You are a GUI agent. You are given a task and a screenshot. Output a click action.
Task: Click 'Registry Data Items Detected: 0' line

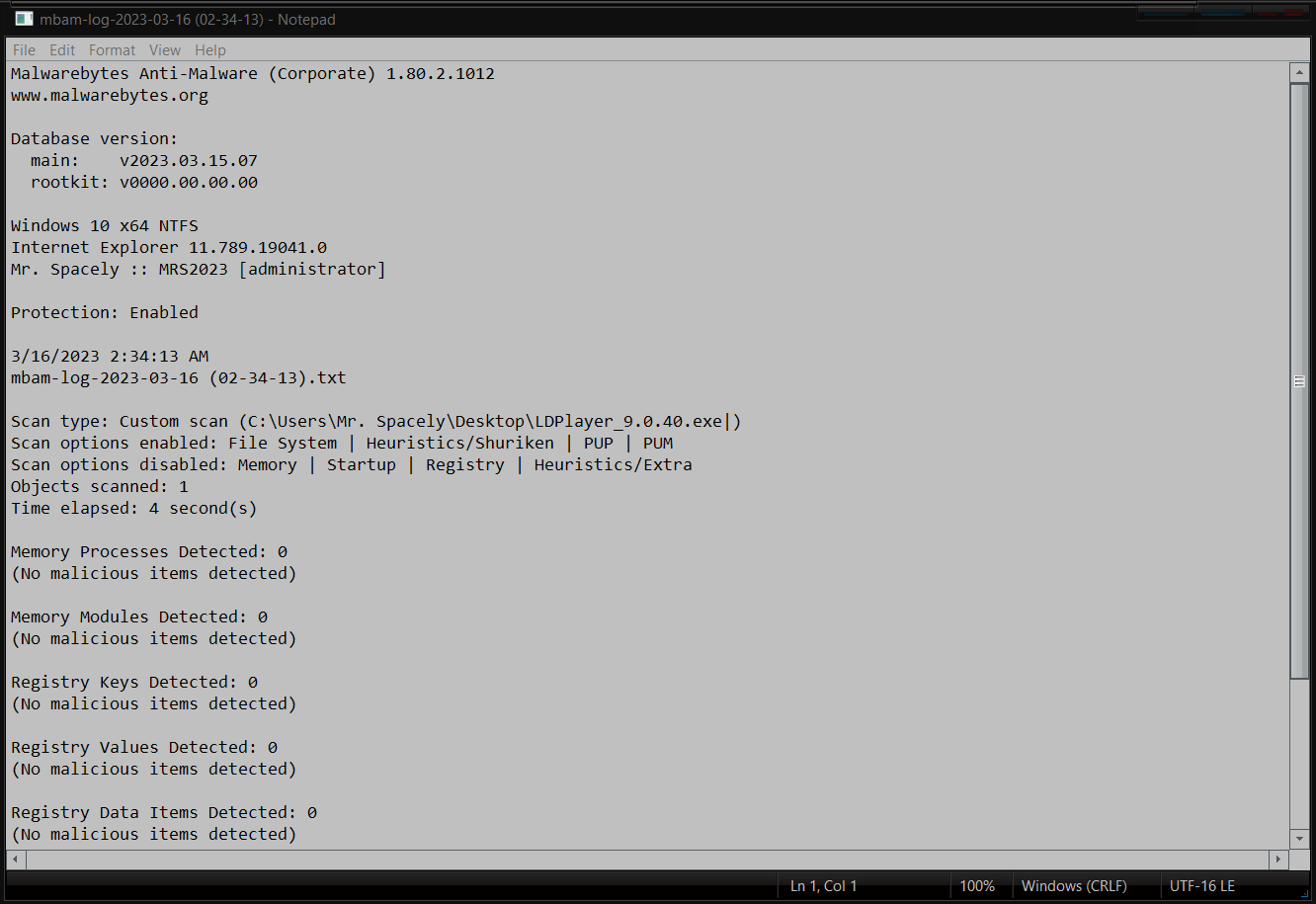pos(164,813)
